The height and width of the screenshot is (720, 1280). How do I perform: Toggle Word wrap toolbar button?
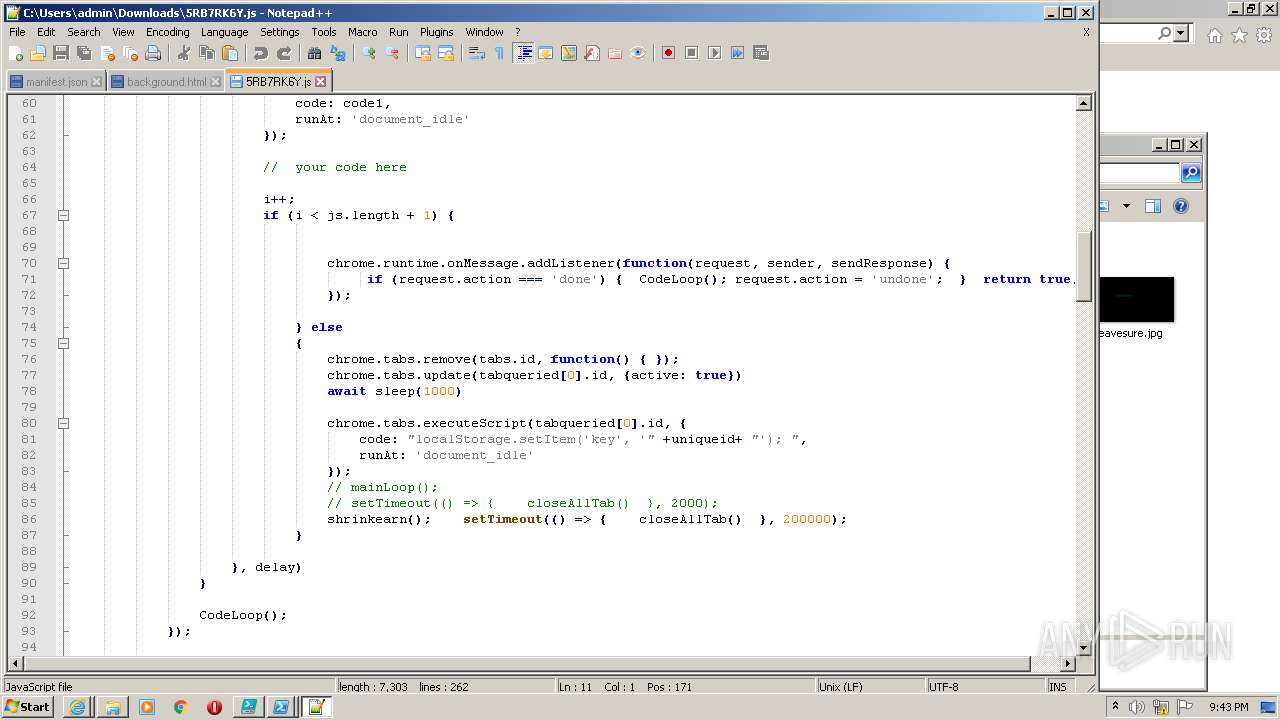tap(477, 53)
